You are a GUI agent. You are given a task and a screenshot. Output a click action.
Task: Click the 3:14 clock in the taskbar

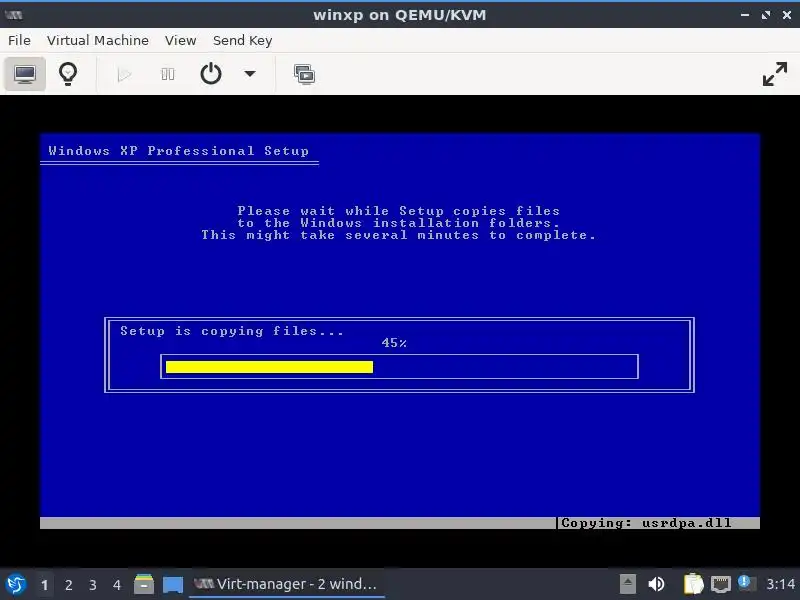point(780,584)
